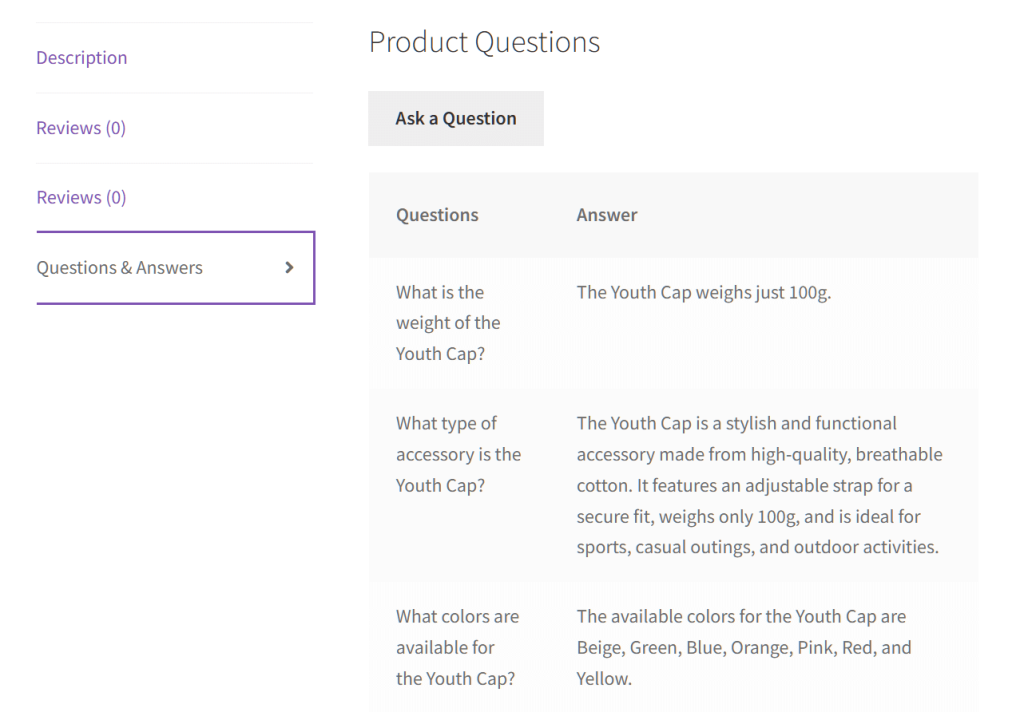The height and width of the screenshot is (712, 1024).
Task: Select the second Reviews (0) tab
Action: point(81,198)
